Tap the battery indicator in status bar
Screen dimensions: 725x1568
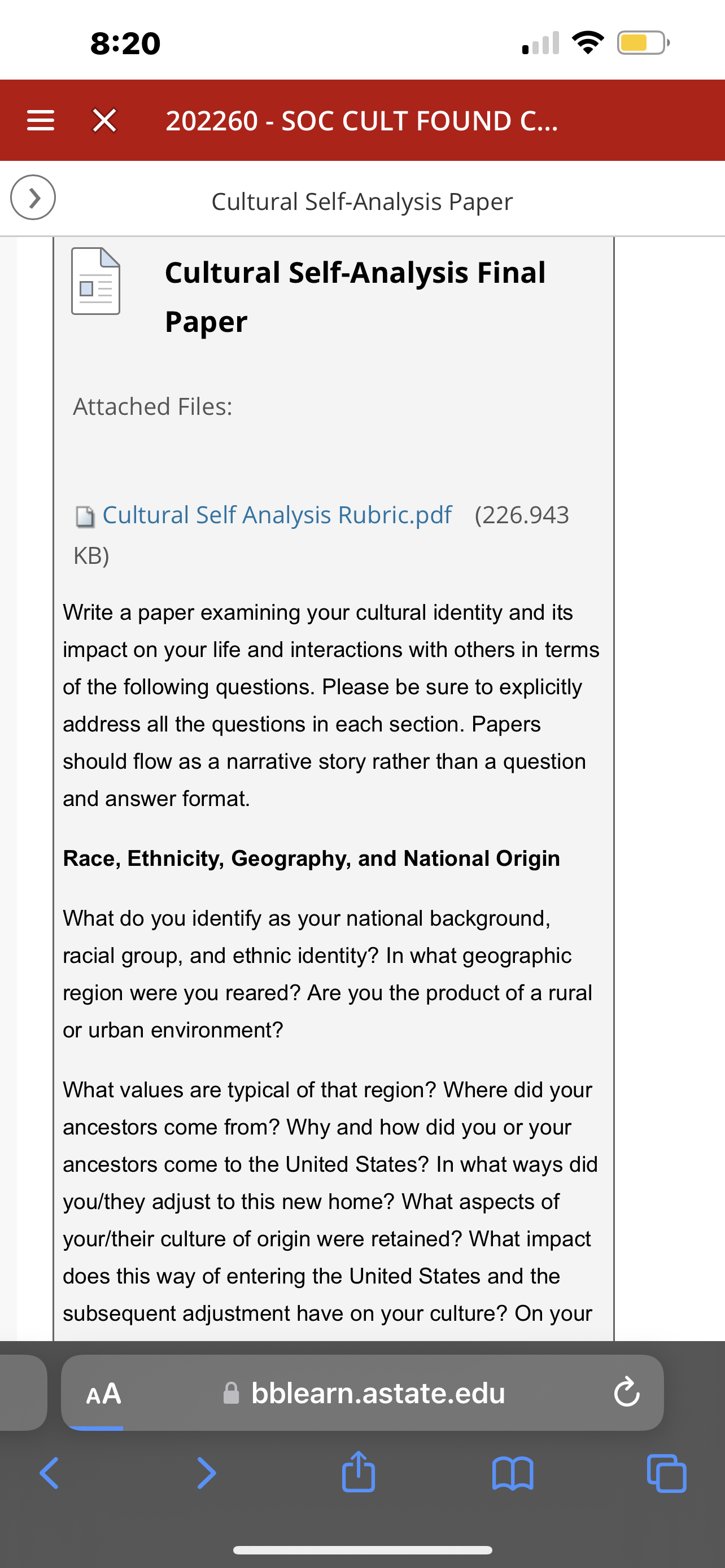tap(644, 43)
